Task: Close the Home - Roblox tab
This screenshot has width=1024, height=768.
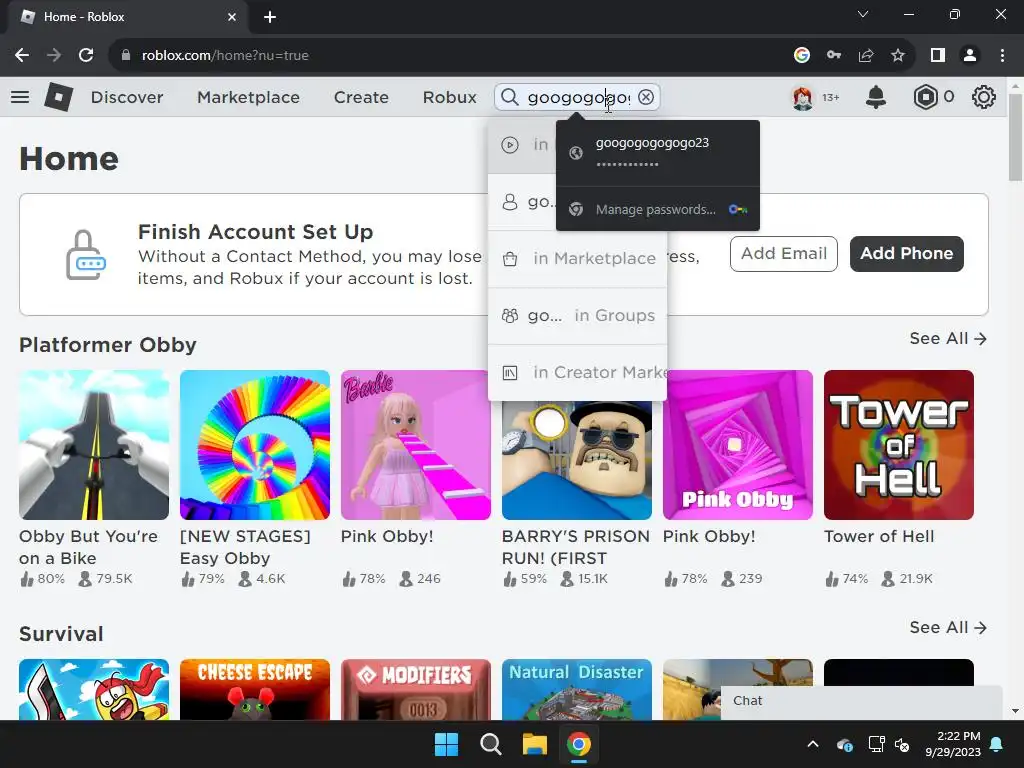Action: pos(232,17)
